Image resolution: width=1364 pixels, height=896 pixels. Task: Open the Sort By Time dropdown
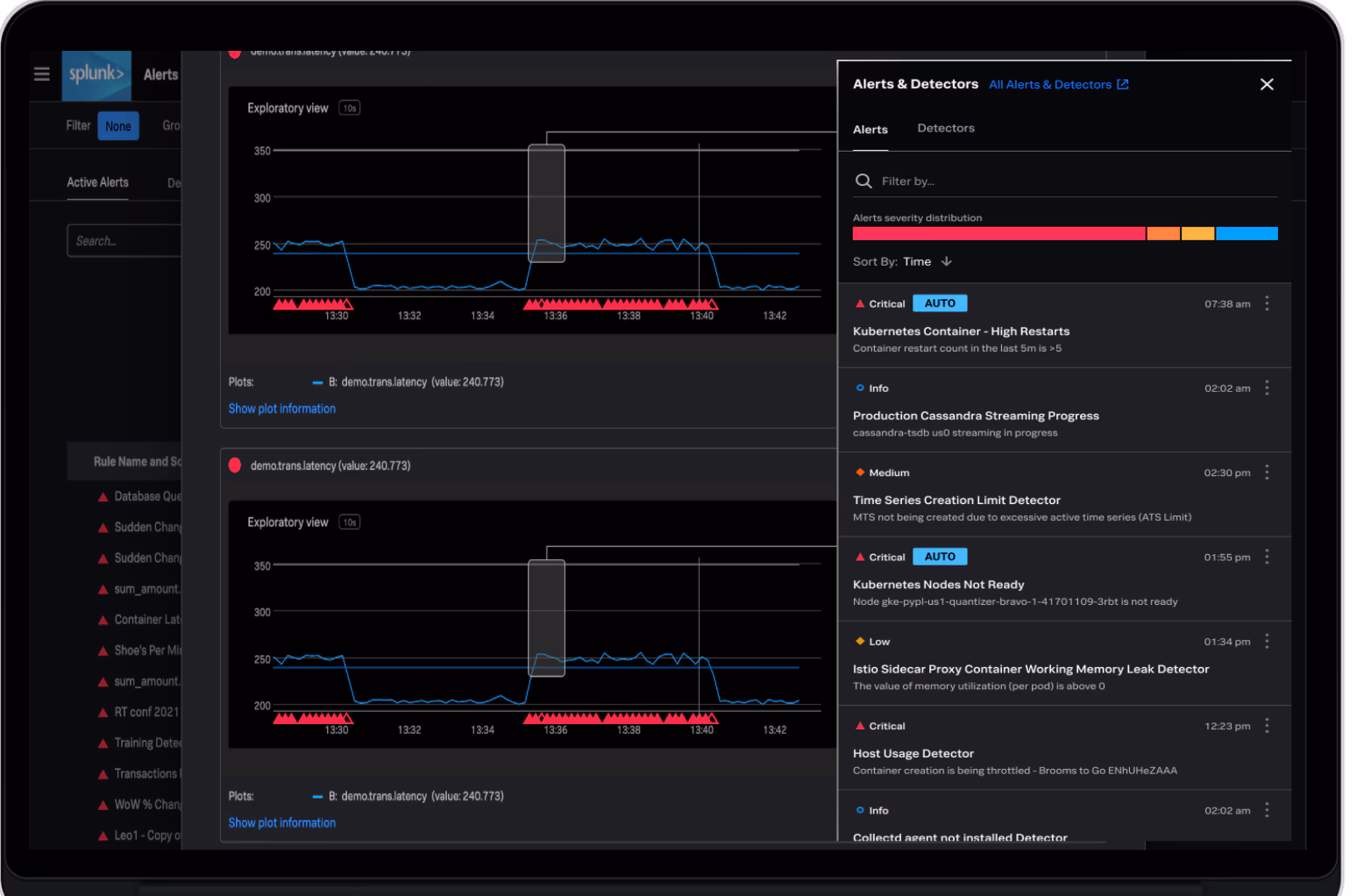click(x=917, y=261)
